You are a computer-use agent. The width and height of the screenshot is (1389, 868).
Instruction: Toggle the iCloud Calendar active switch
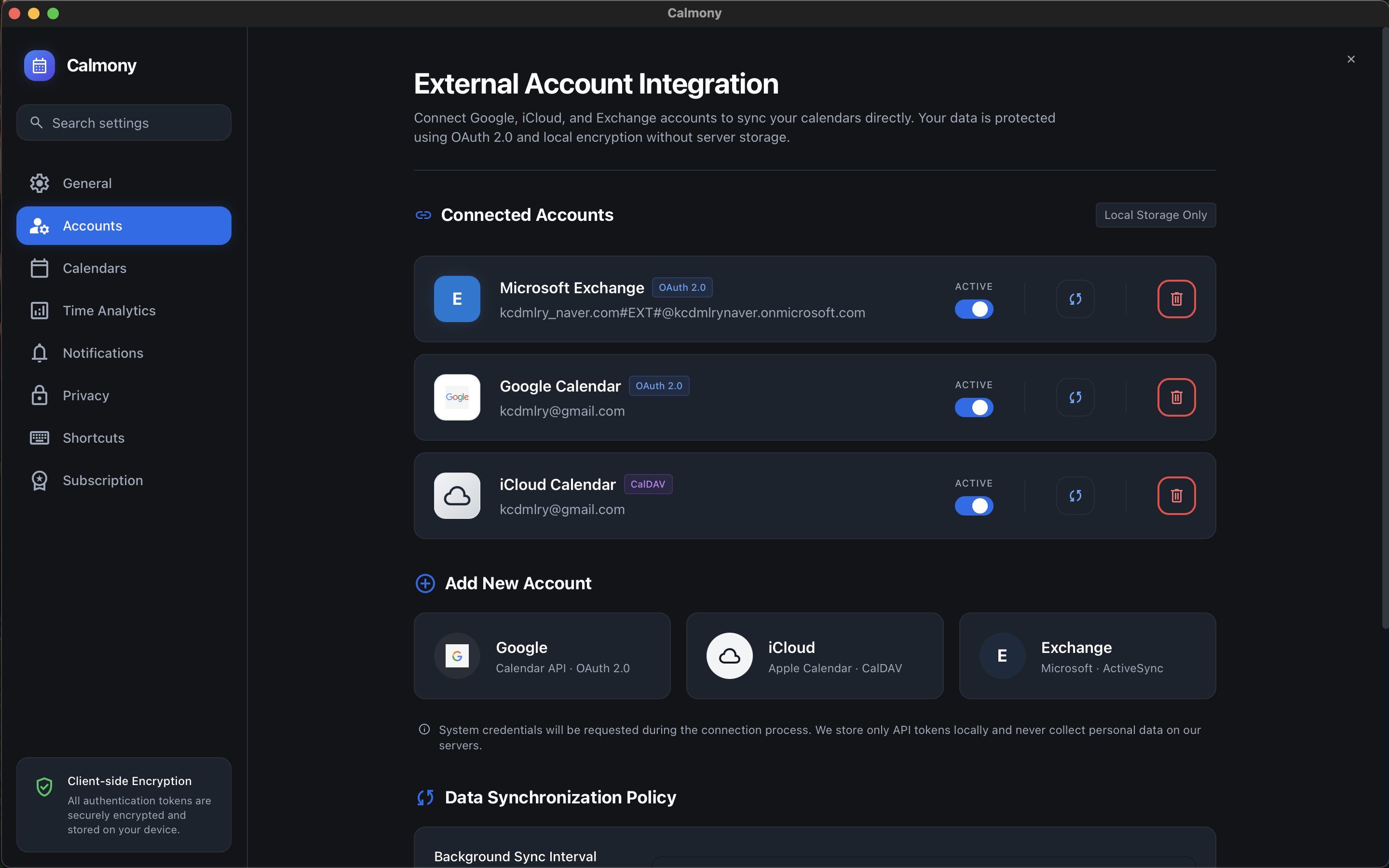point(974,506)
